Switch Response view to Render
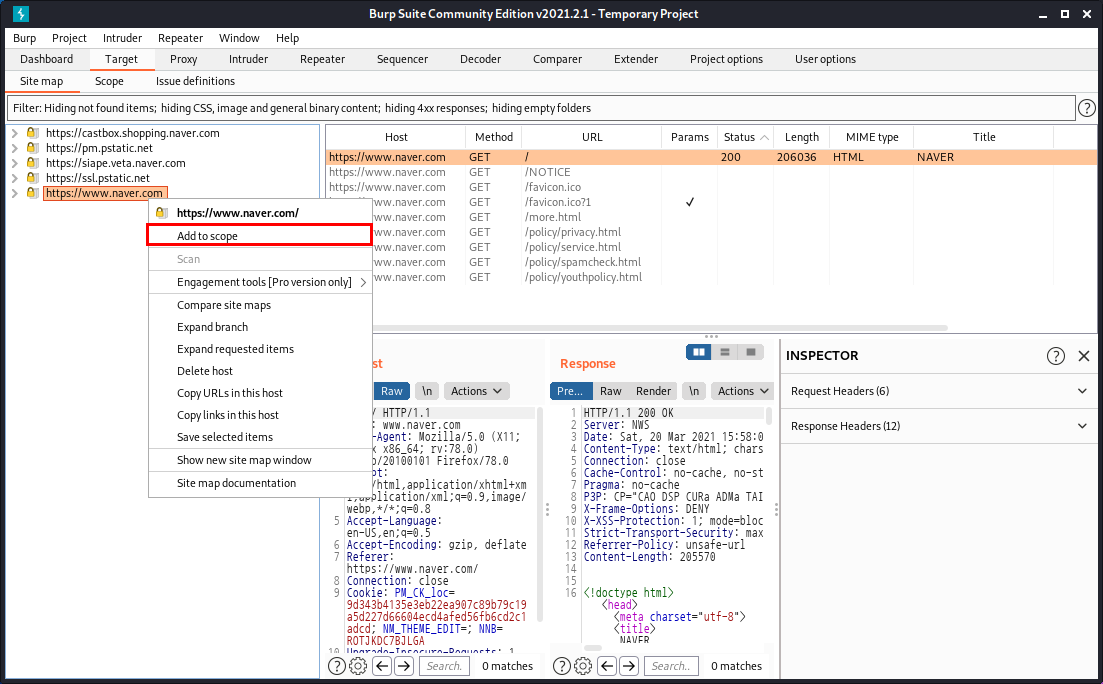This screenshot has width=1103, height=684. 653,391
